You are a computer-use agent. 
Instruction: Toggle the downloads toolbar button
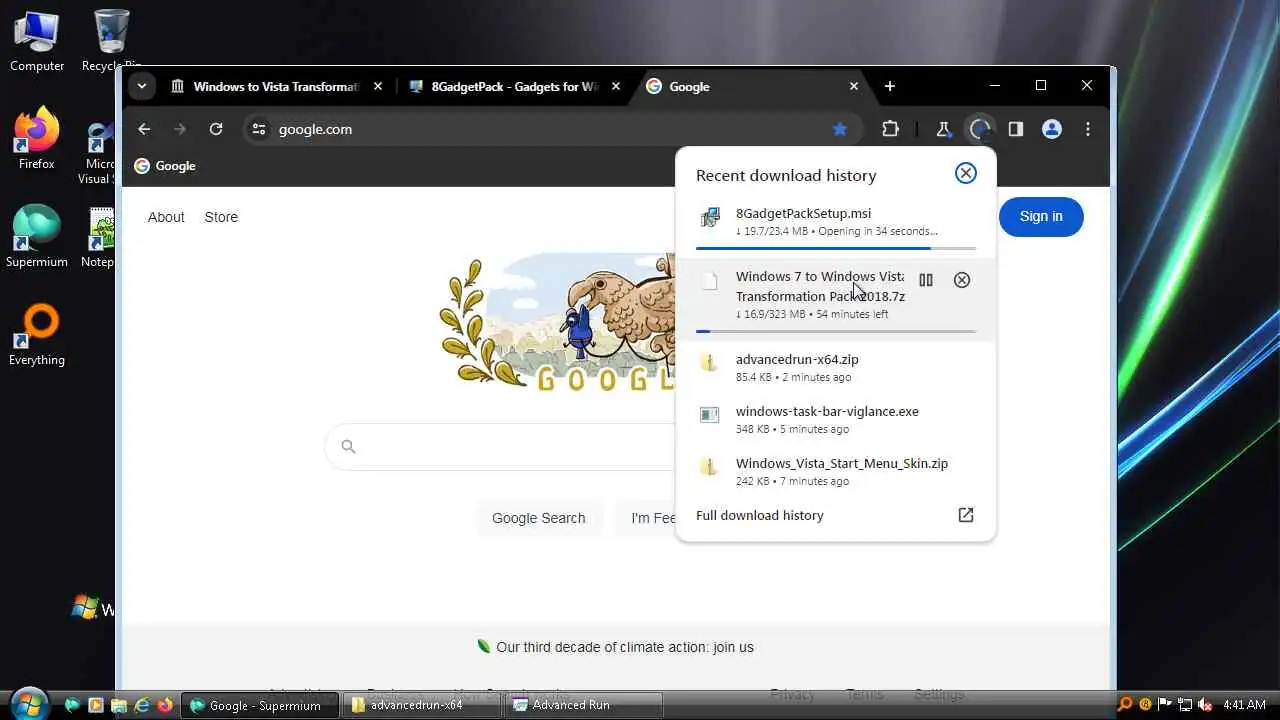click(x=980, y=129)
